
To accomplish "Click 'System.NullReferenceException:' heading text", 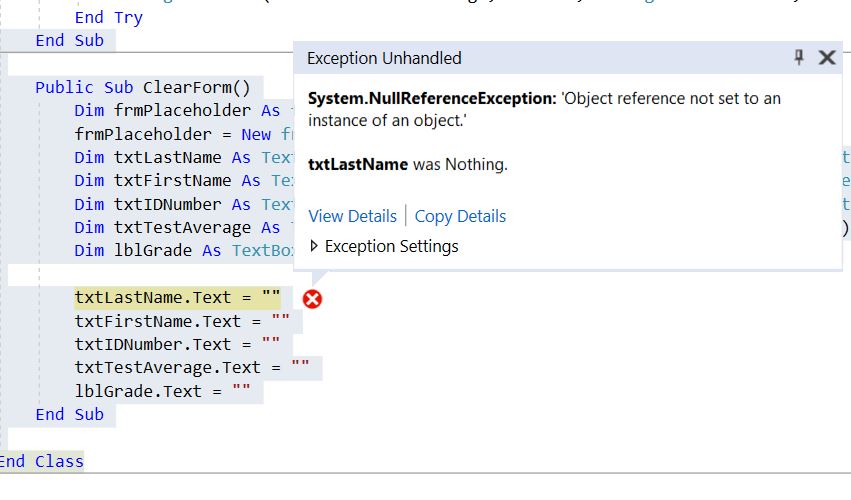I will (432, 98).
